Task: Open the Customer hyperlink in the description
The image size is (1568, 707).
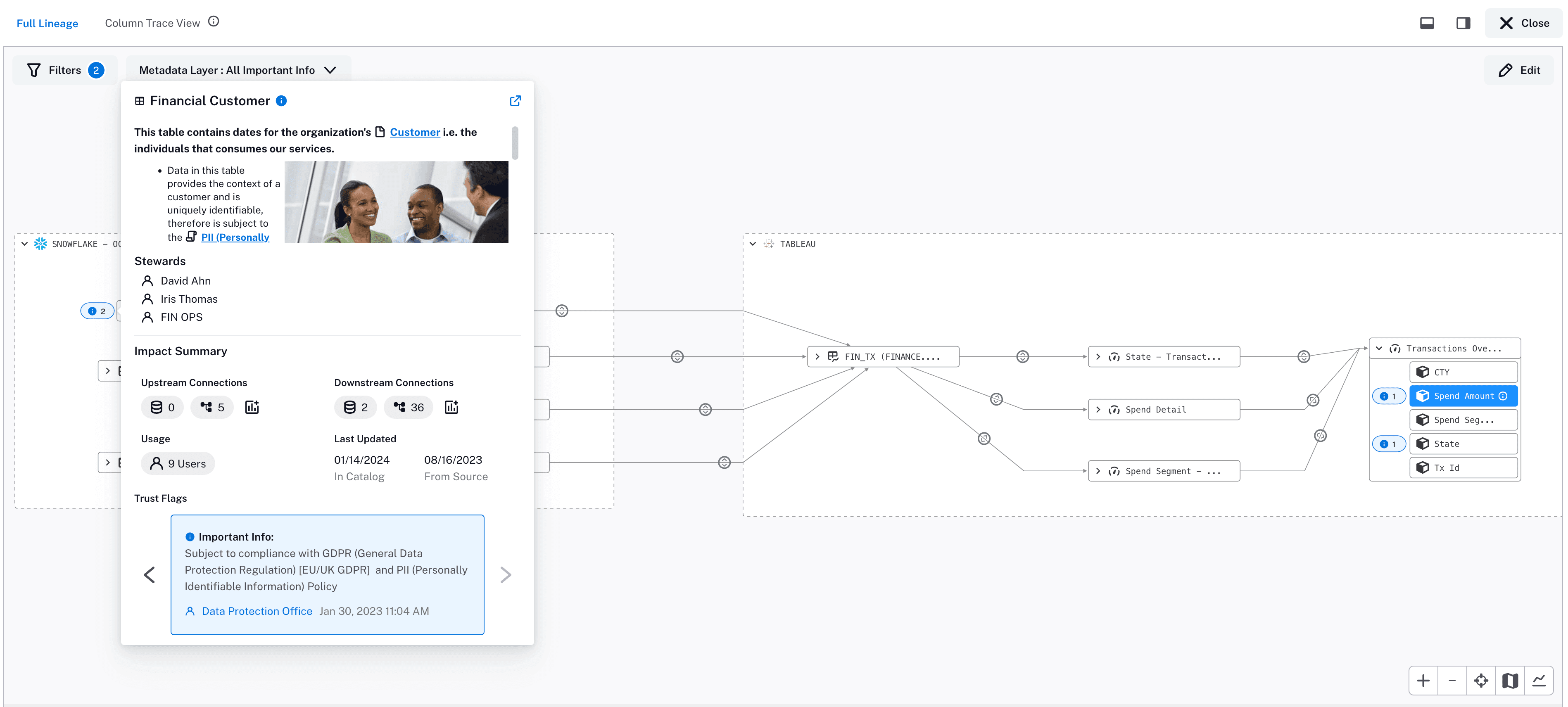Action: point(415,132)
